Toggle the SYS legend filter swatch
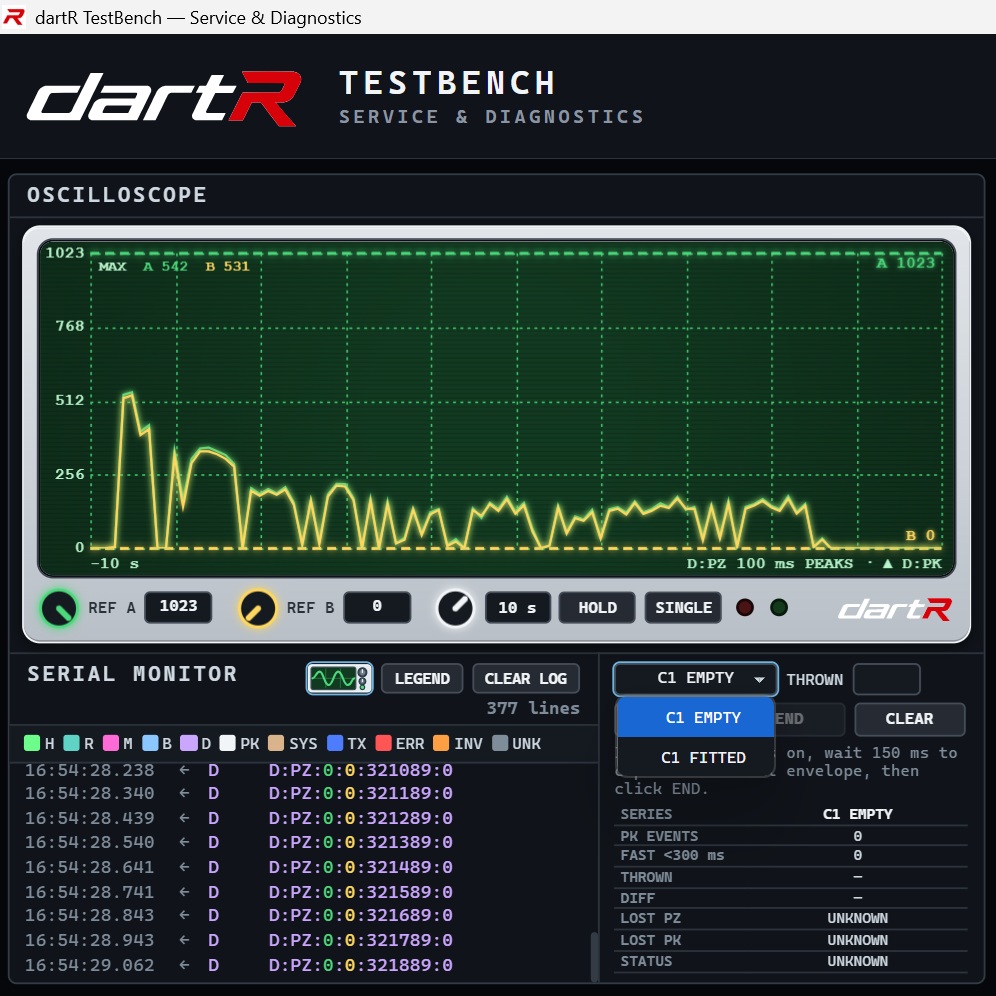The height and width of the screenshot is (996, 996). (276, 743)
